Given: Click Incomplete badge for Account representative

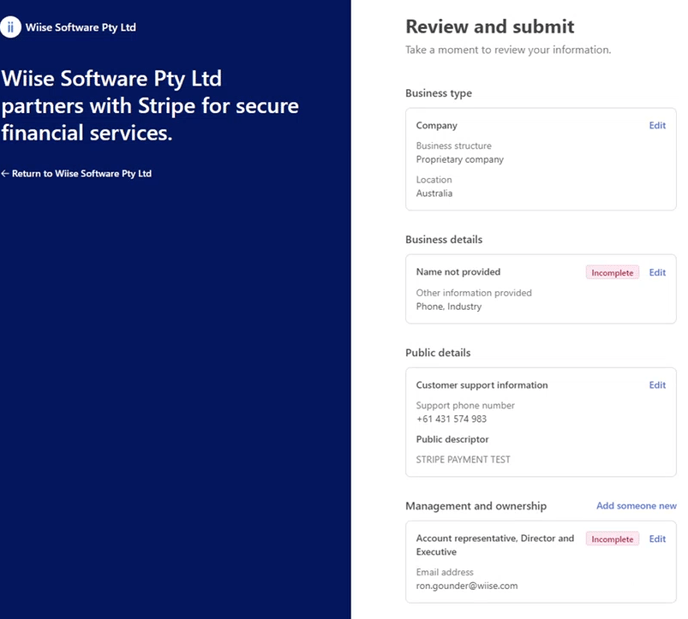Looking at the screenshot, I should [x=612, y=539].
